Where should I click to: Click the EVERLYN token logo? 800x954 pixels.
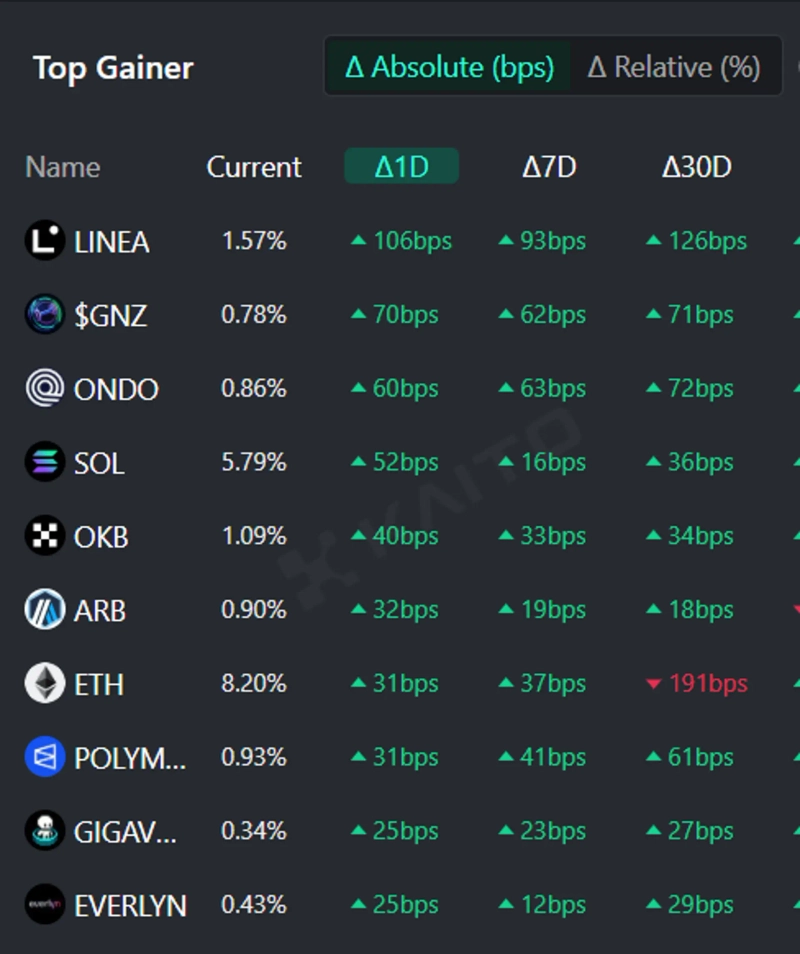(x=45, y=905)
